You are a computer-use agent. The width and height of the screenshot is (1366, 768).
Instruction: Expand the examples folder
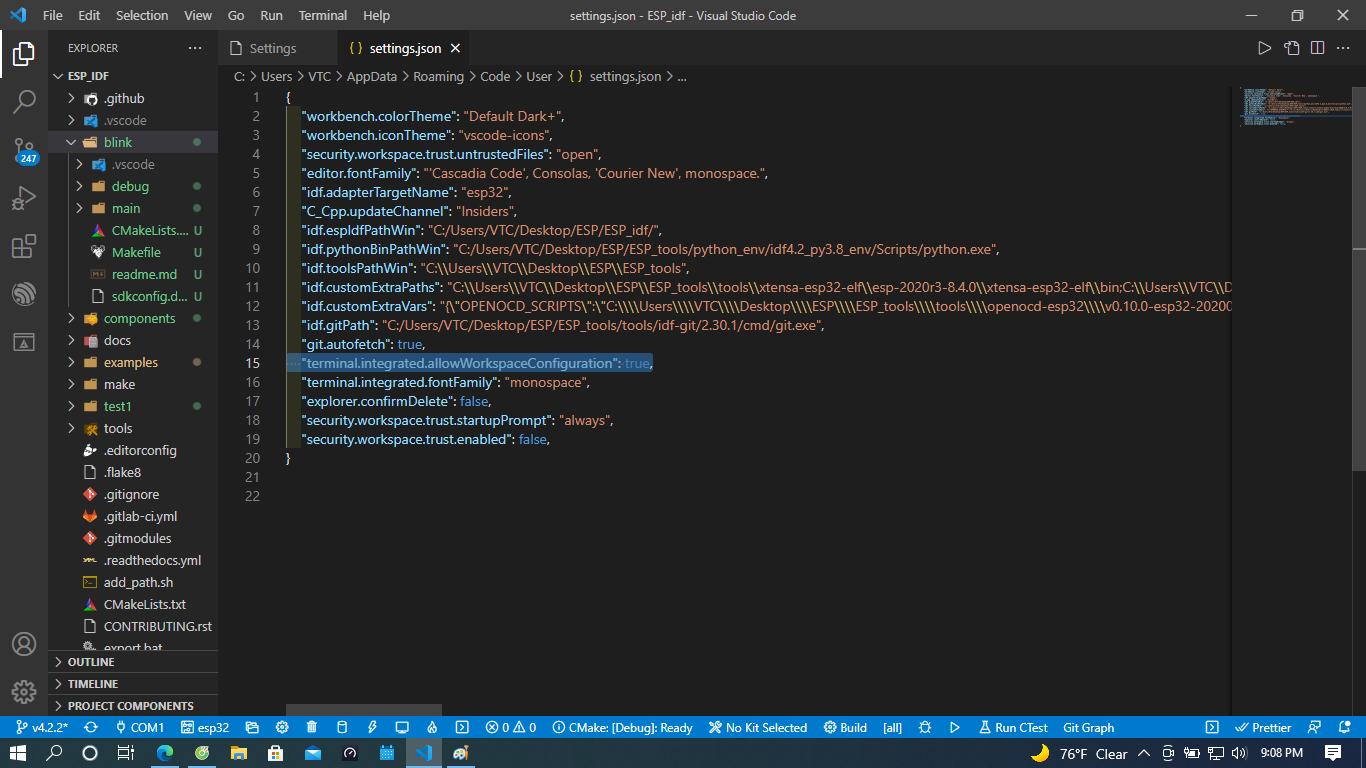pos(71,362)
